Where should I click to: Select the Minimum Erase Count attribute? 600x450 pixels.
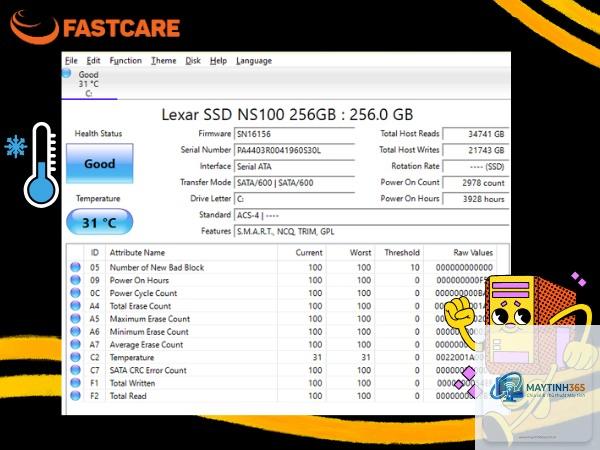[149, 332]
